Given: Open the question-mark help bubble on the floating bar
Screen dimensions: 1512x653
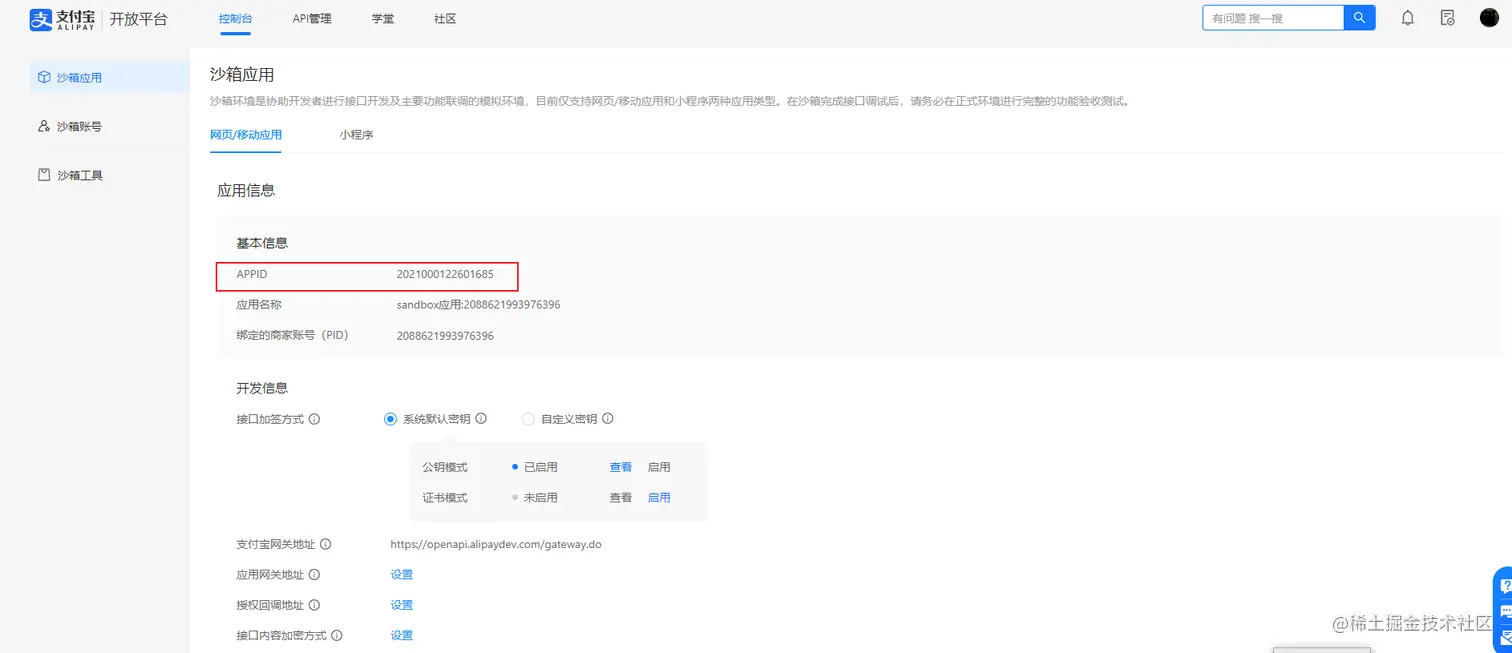Looking at the screenshot, I should pos(1505,588).
